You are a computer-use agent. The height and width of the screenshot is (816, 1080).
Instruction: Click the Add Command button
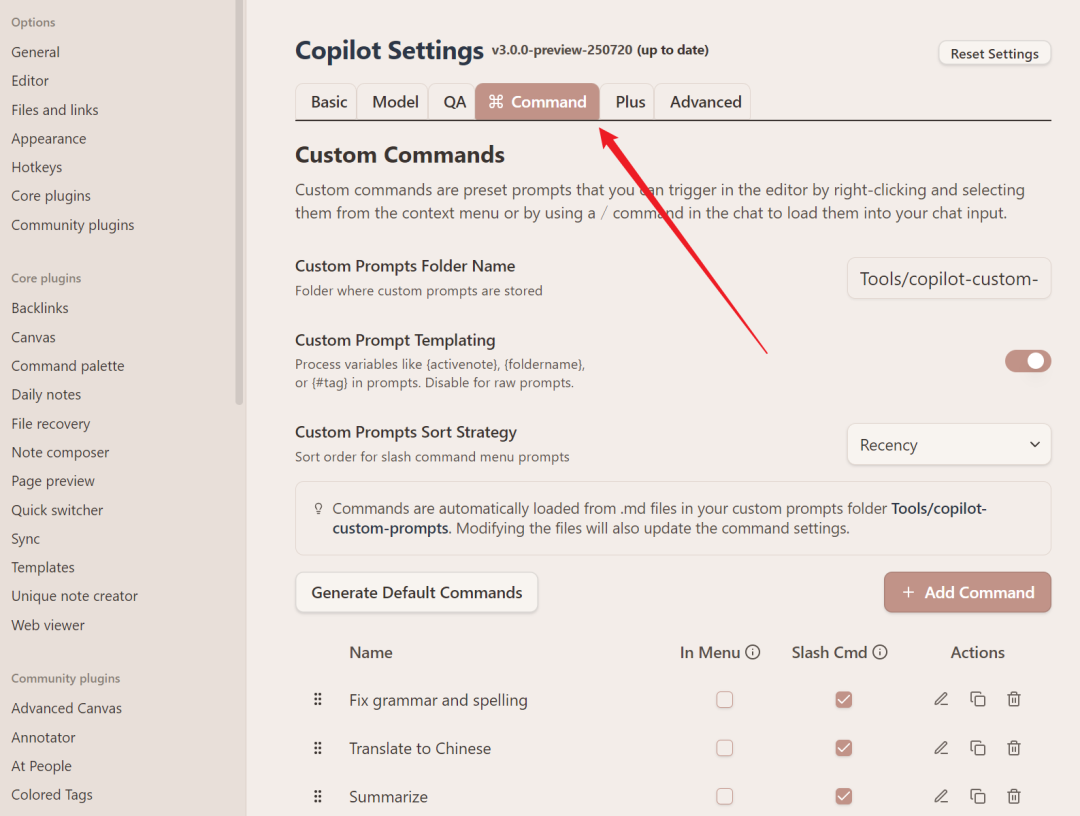(968, 592)
